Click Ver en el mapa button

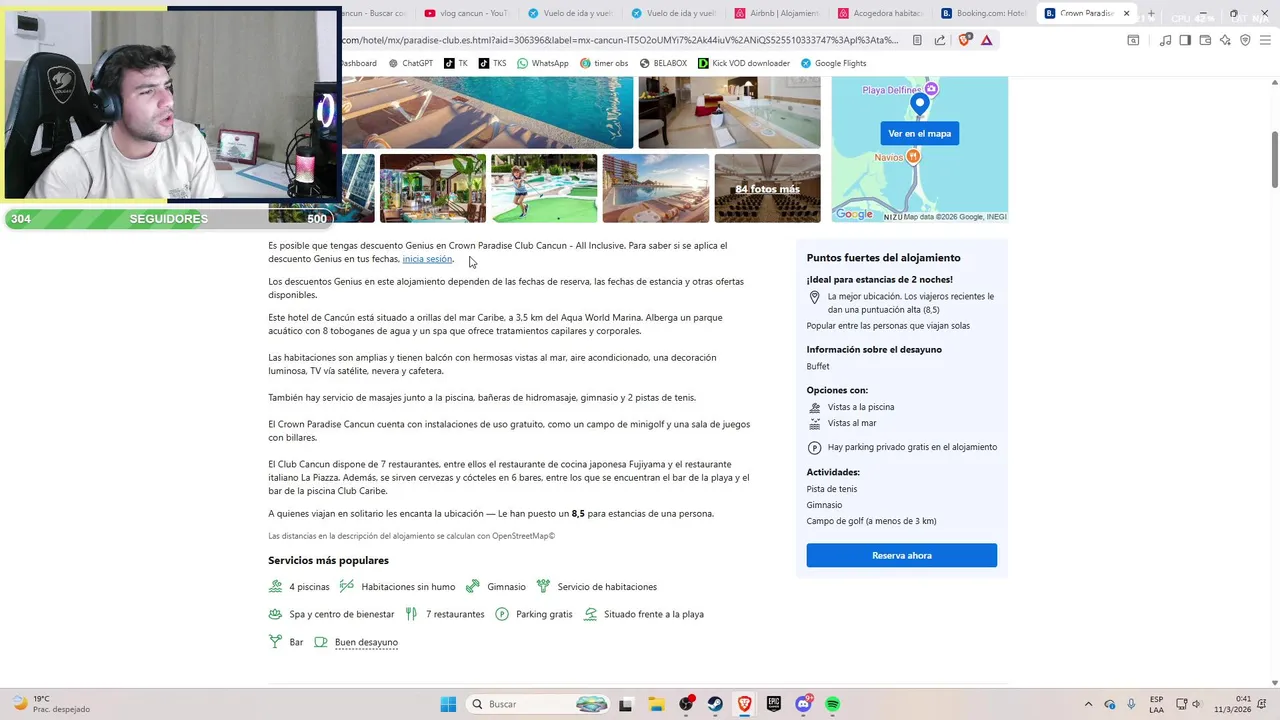(x=919, y=133)
